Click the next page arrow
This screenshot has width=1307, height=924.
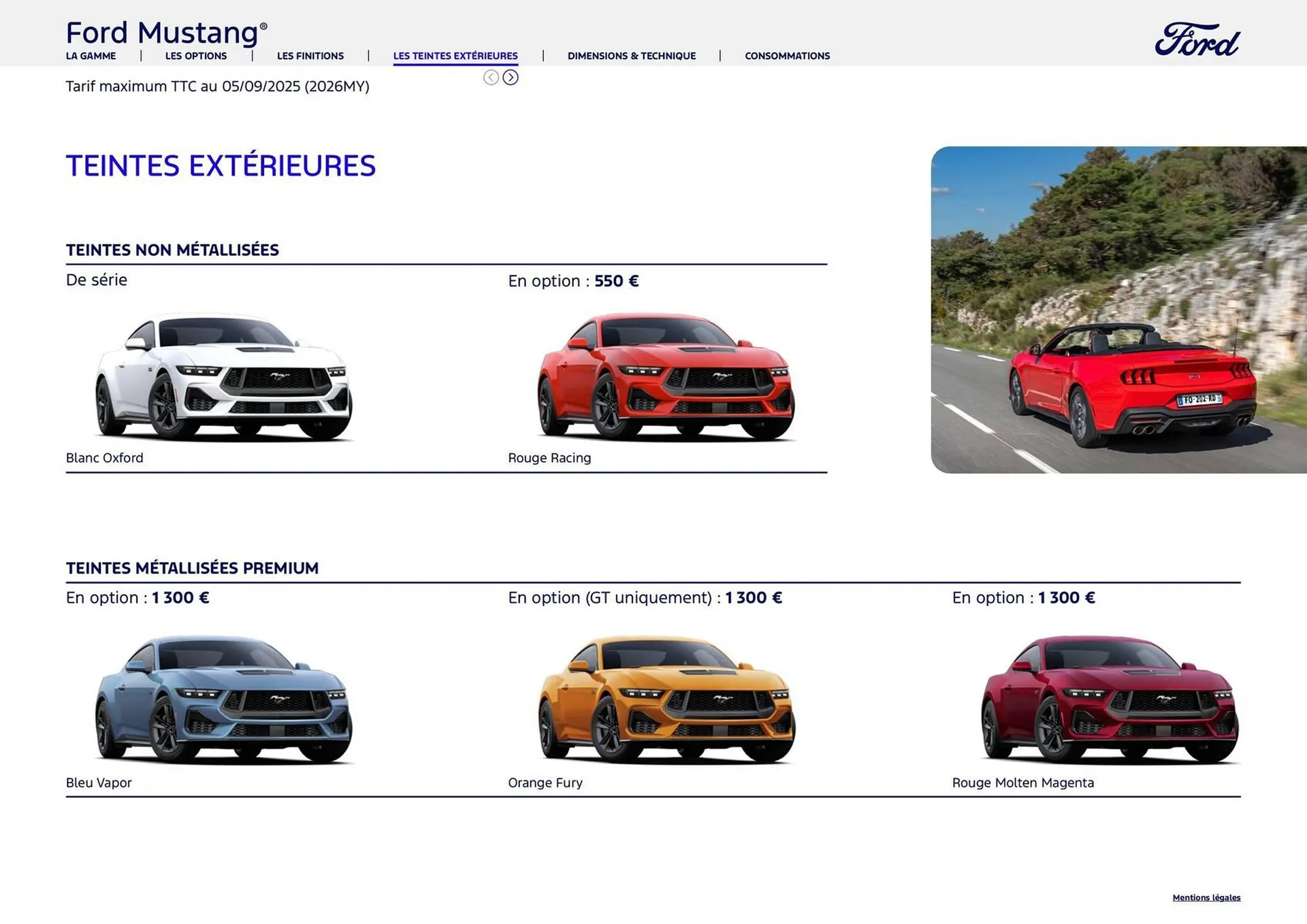click(x=511, y=78)
